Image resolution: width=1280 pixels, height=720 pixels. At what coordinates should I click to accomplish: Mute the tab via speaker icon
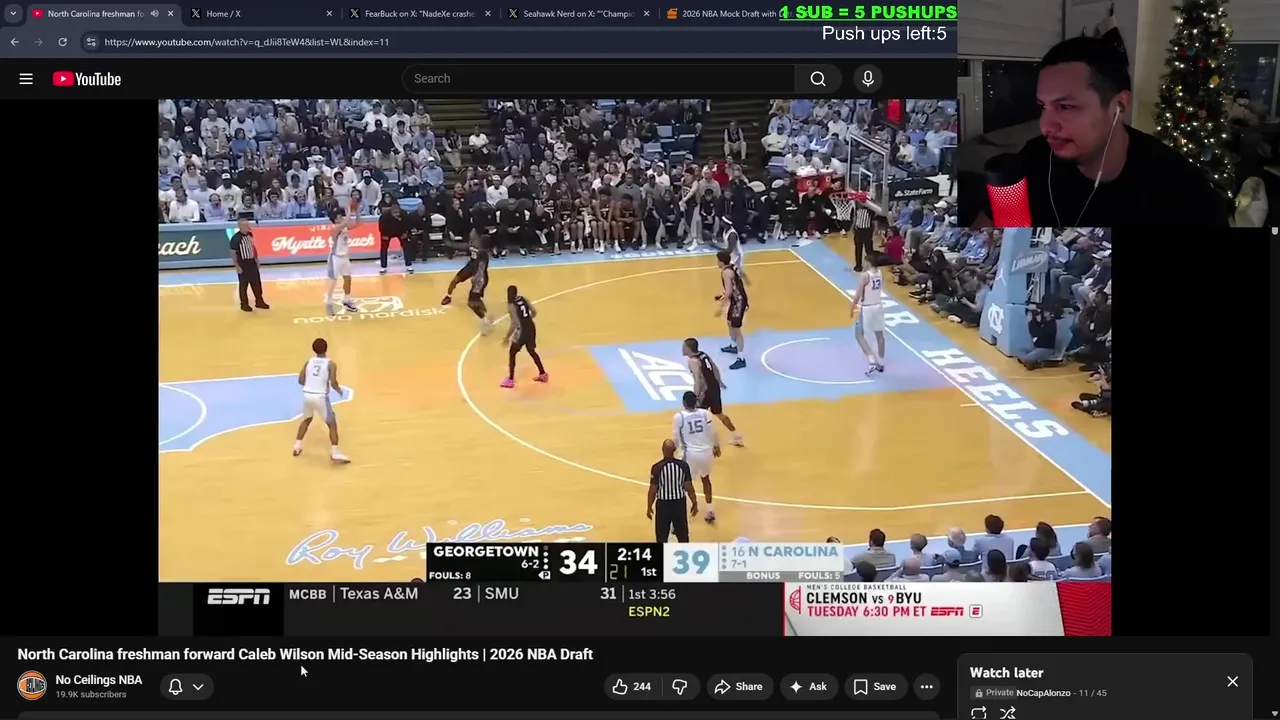pos(154,14)
